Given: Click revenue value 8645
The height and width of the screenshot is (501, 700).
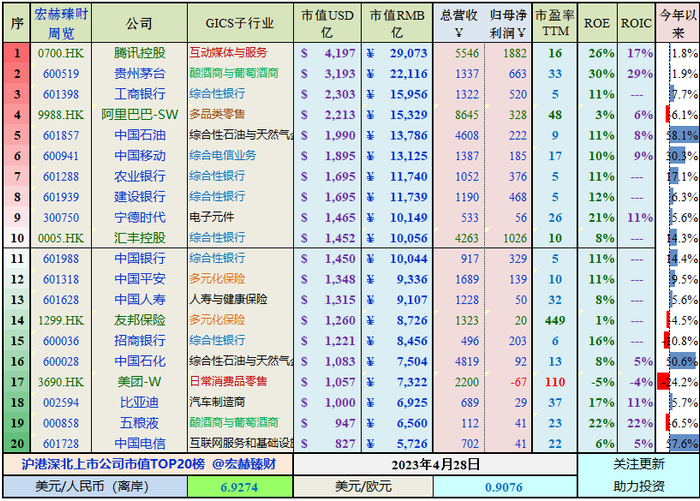Looking at the screenshot, I should coord(467,115).
